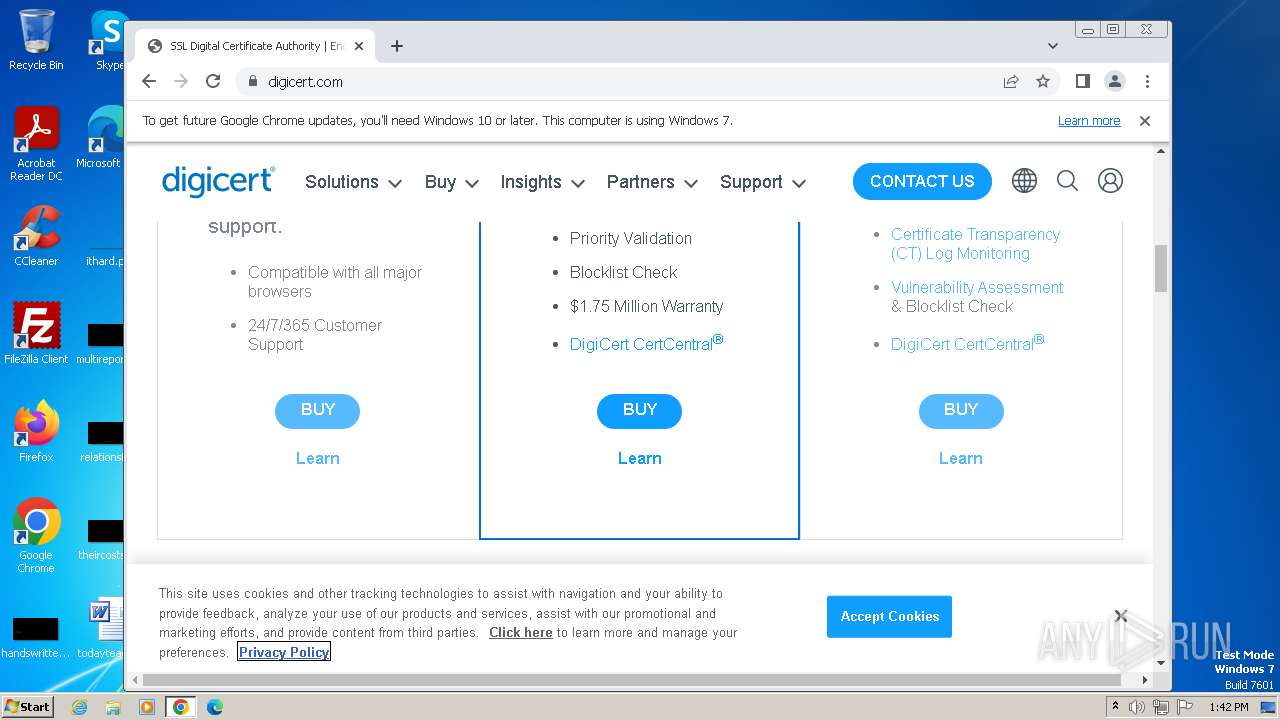Bookmark this tab with the star icon
This screenshot has height=720, width=1280.
(1043, 81)
